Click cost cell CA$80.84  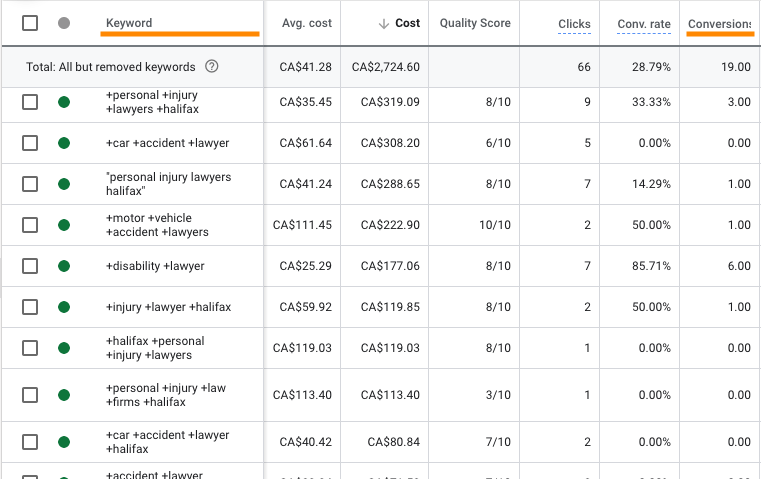click(393, 442)
